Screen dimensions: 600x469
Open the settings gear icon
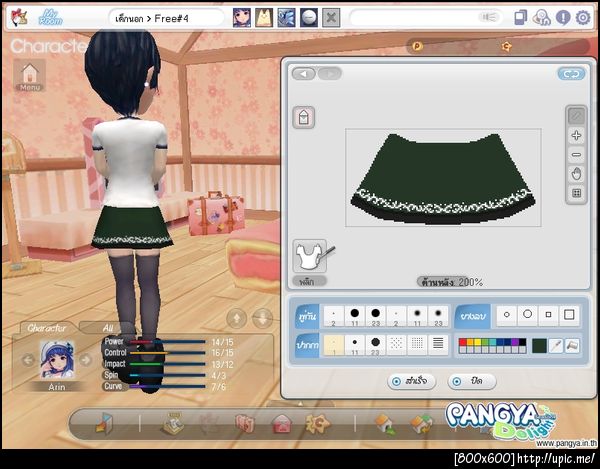[x=583, y=18]
